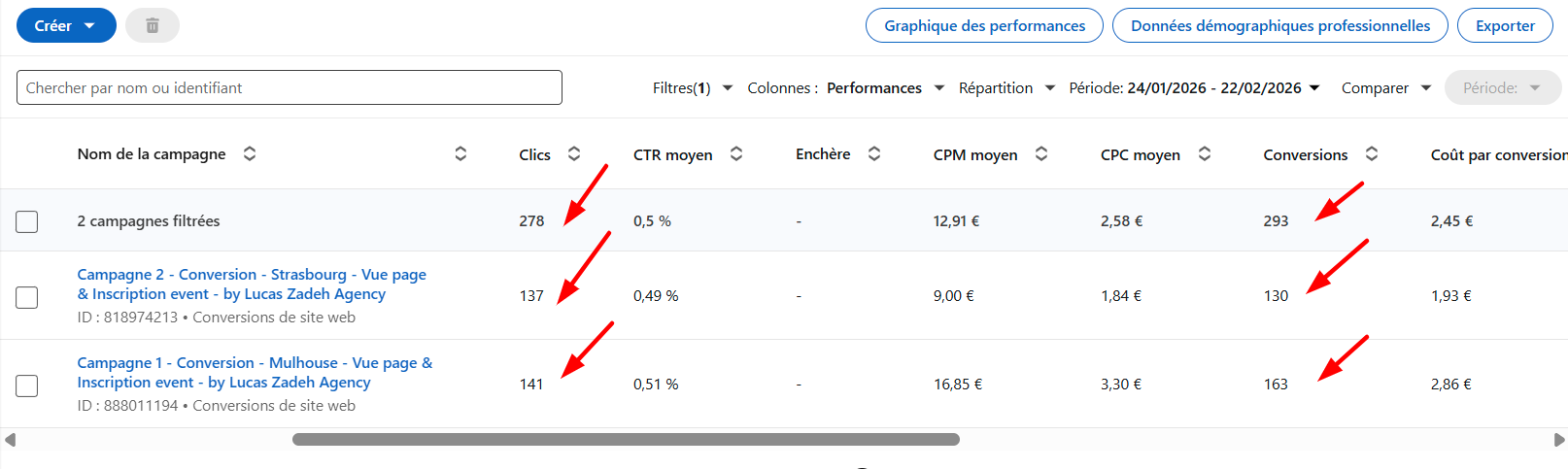Sort by campaign name column icon
This screenshot has height=469, width=1568.
pos(250,153)
